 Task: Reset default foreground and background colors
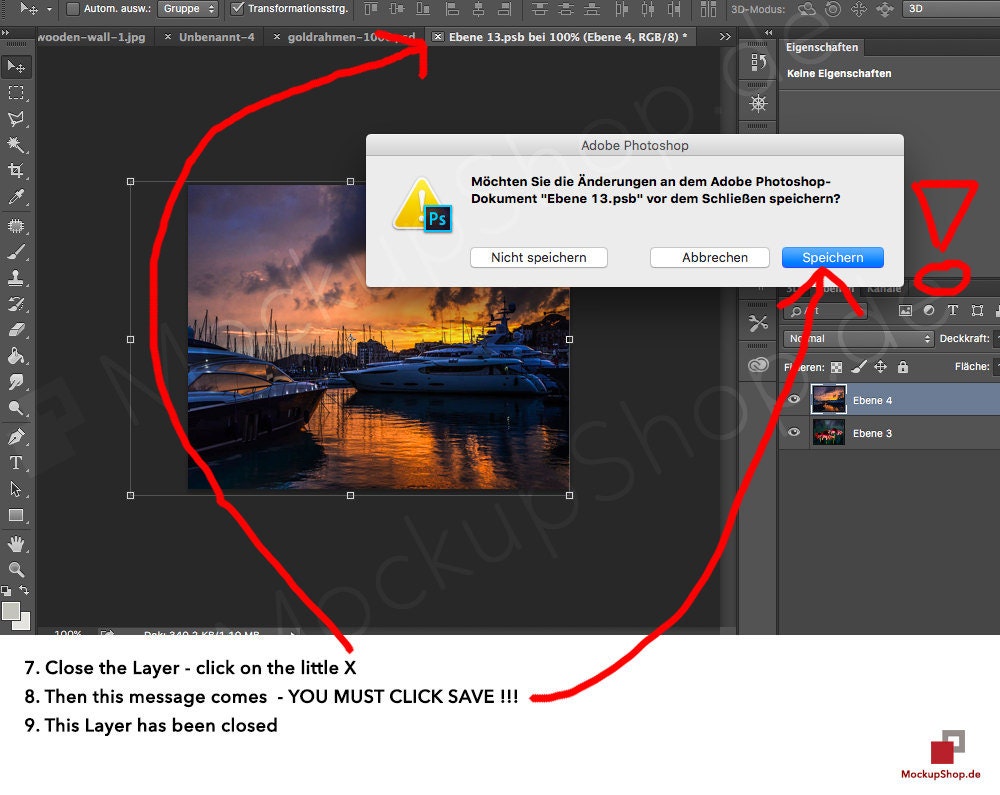pos(6,590)
